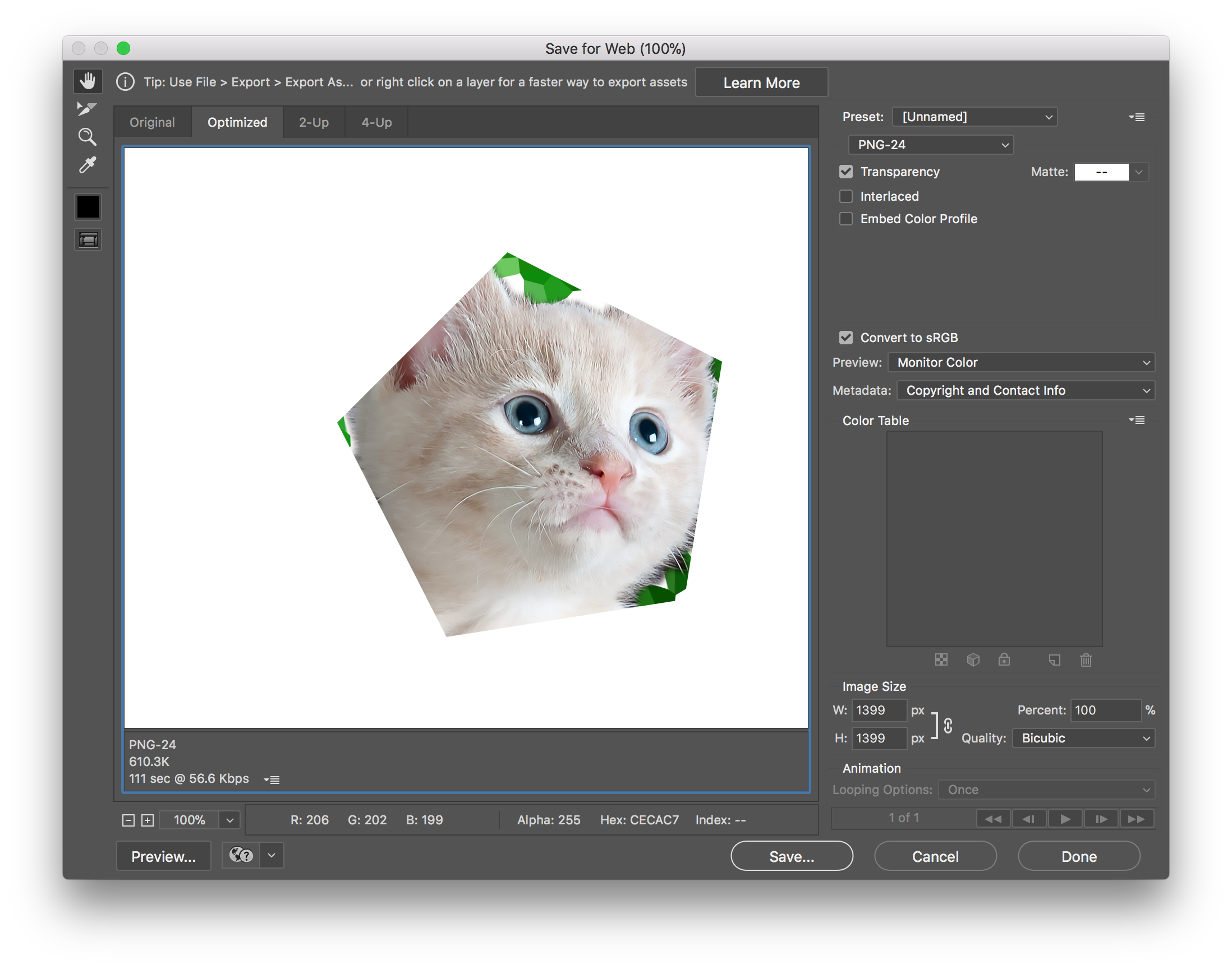Select the Zoom tool
Viewport: 1232px width, 969px height.
[x=88, y=137]
